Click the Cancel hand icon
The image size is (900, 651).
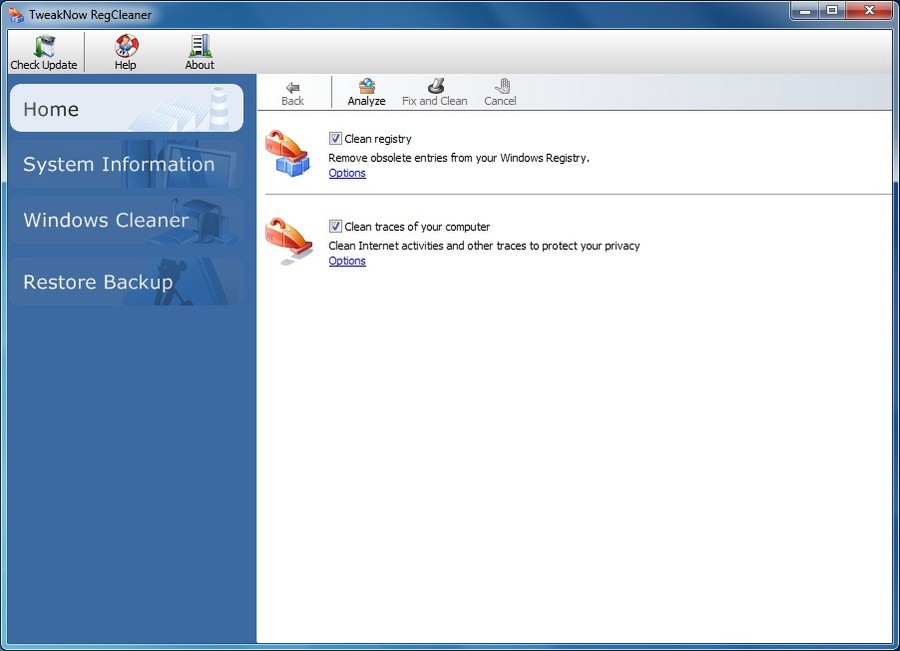(x=500, y=87)
